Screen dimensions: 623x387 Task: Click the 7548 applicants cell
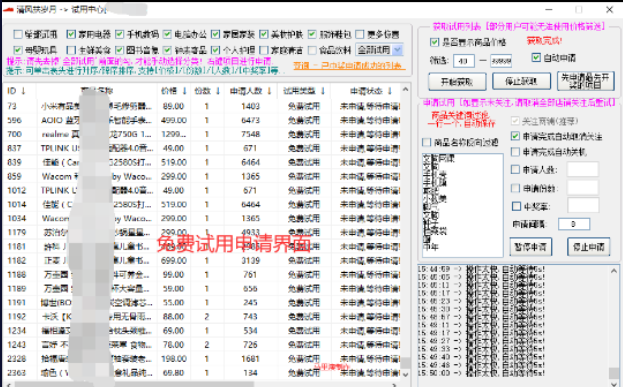[x=250, y=134]
